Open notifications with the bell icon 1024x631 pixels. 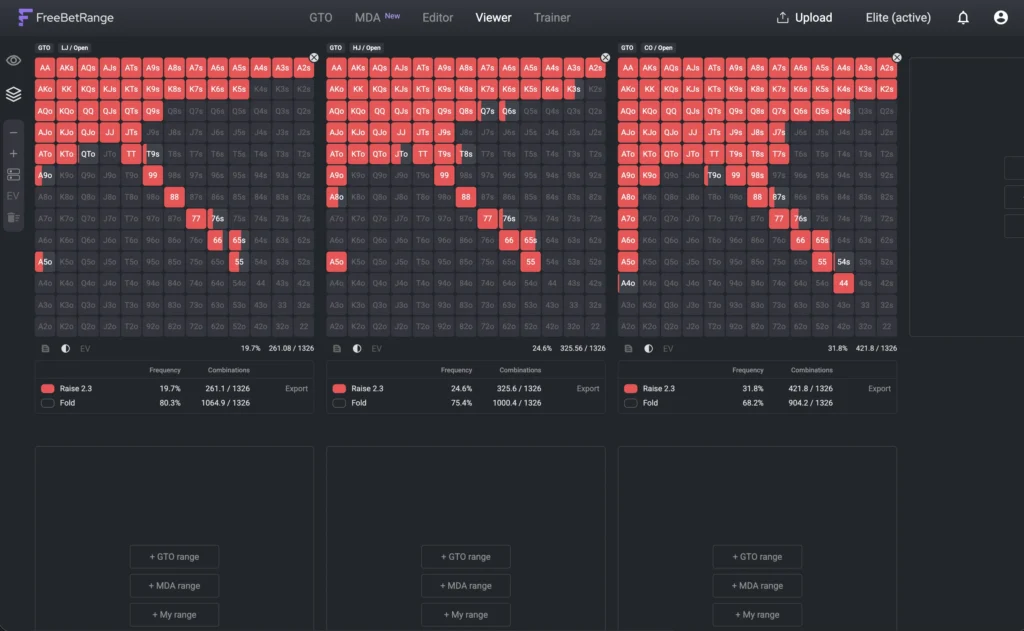point(963,17)
